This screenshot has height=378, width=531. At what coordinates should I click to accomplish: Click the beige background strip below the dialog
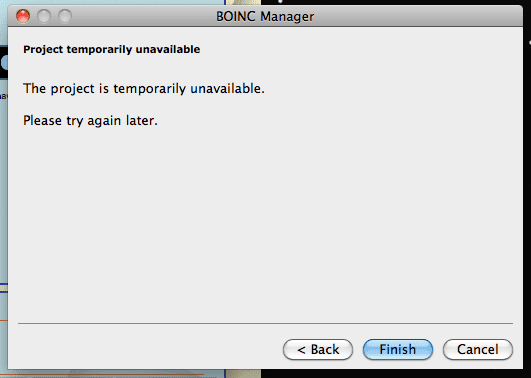point(243,374)
